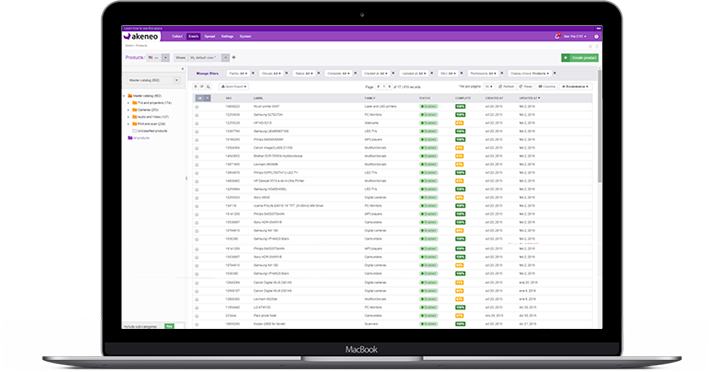
Task: Click the Manage filters link
Action: [207, 73]
